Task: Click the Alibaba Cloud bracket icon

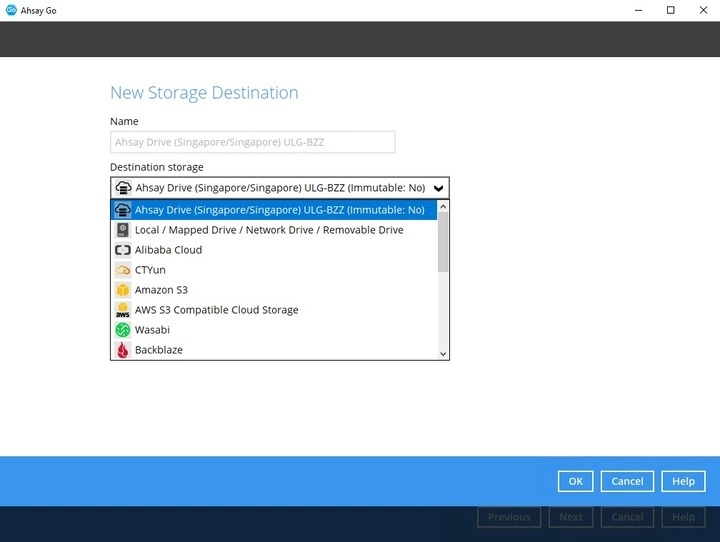Action: tap(123, 250)
